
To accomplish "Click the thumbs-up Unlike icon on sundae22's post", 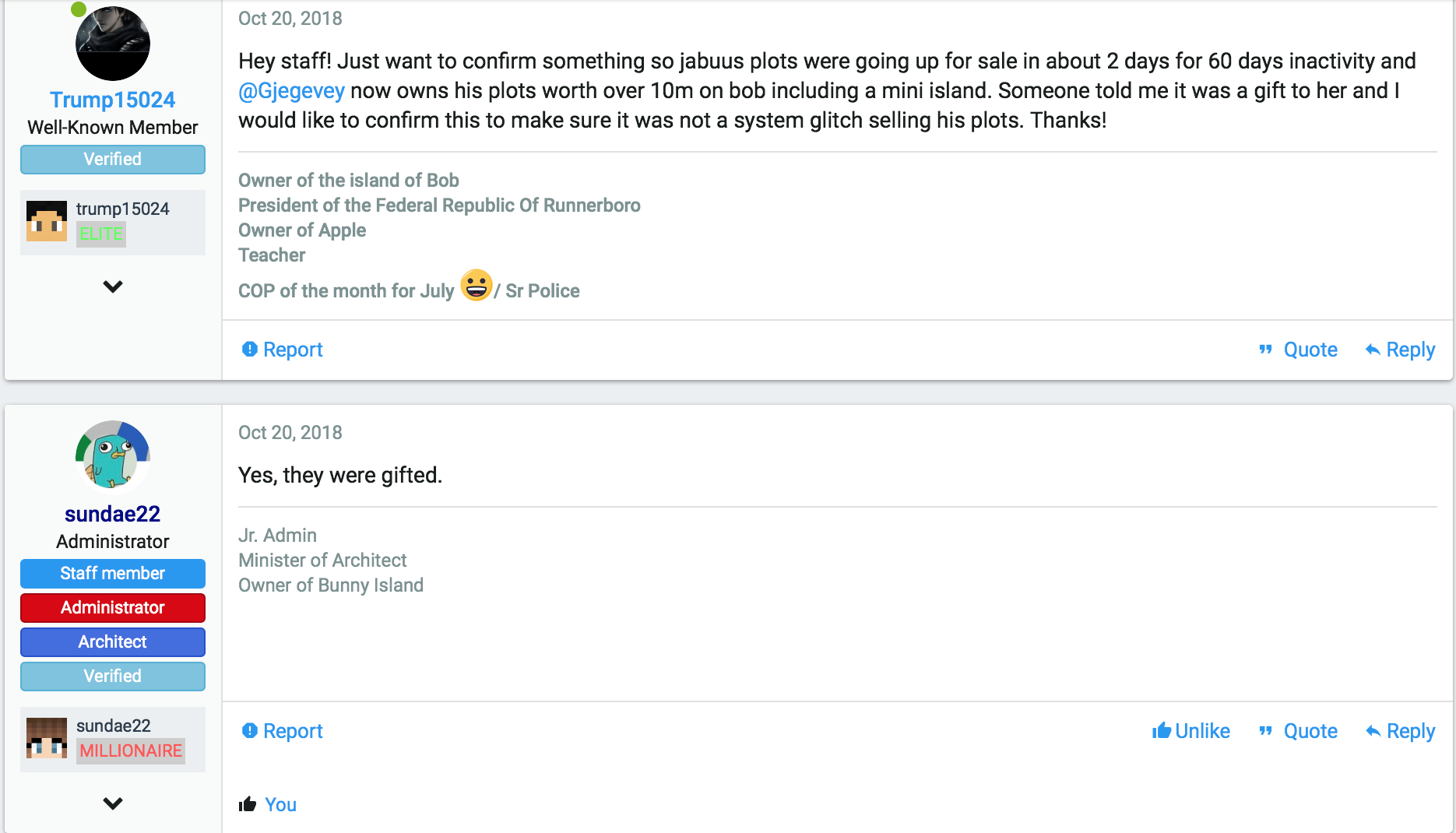I will pos(1162,730).
